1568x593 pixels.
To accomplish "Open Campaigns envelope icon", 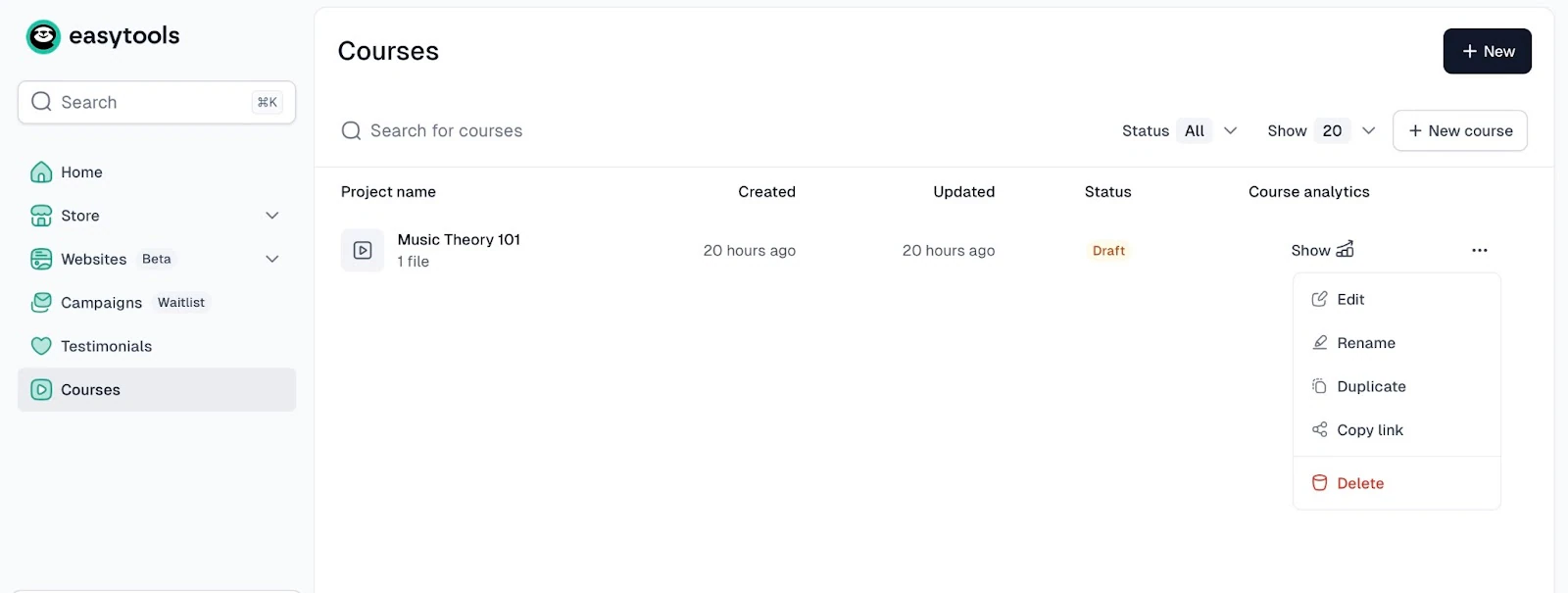I will coord(41,303).
